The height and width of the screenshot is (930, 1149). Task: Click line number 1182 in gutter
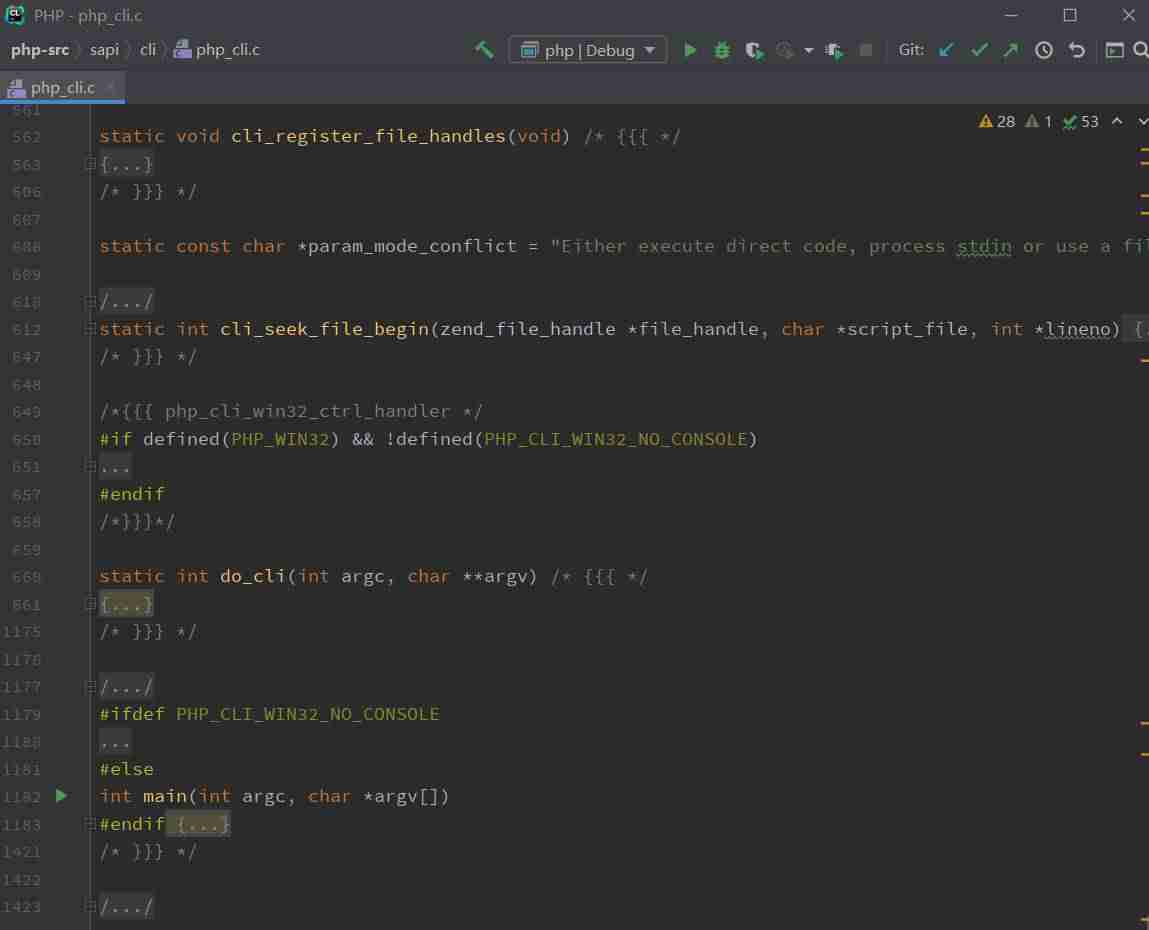(x=21, y=797)
